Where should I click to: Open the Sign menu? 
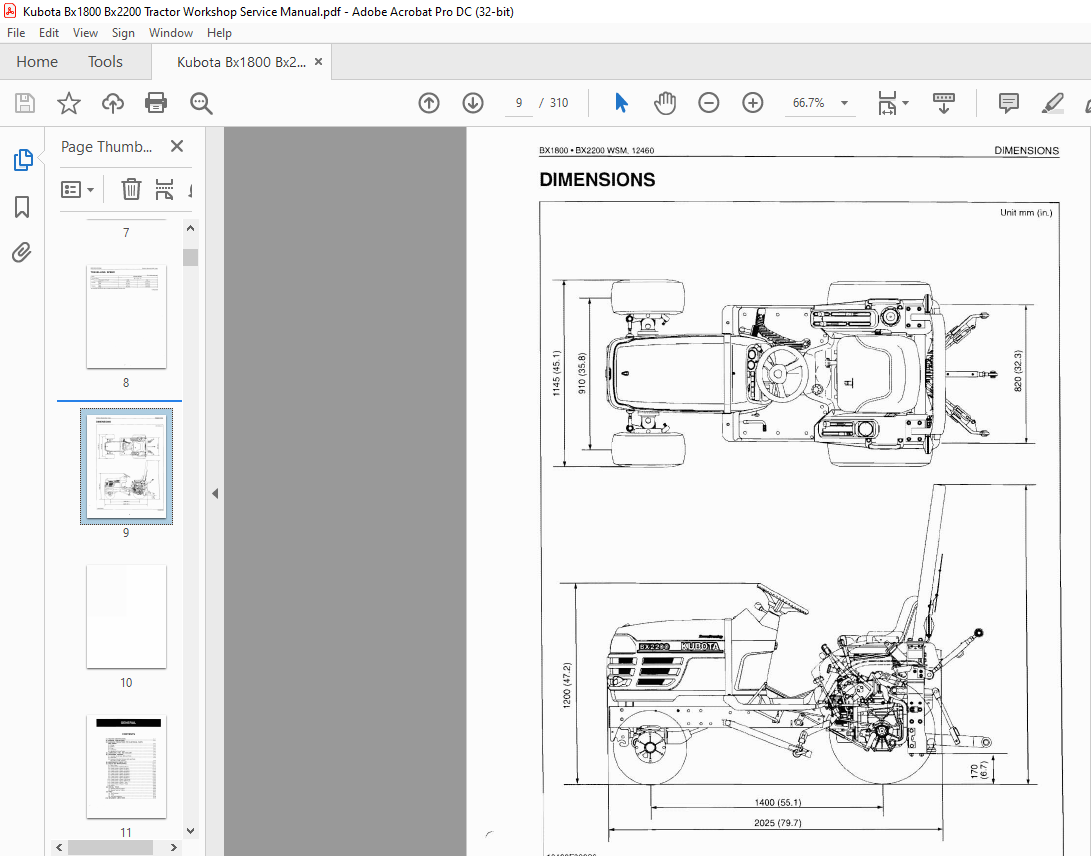click(123, 33)
